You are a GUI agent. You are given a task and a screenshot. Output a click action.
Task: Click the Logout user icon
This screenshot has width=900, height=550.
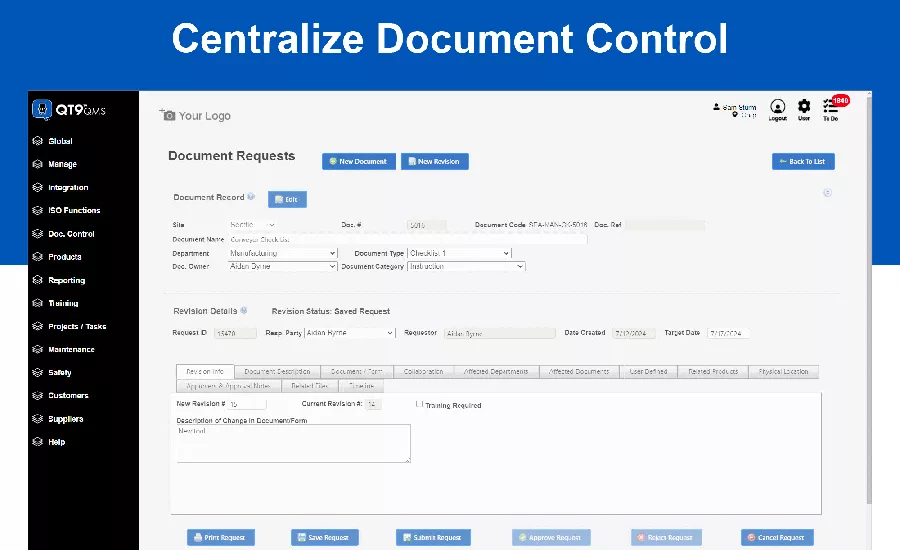(778, 107)
